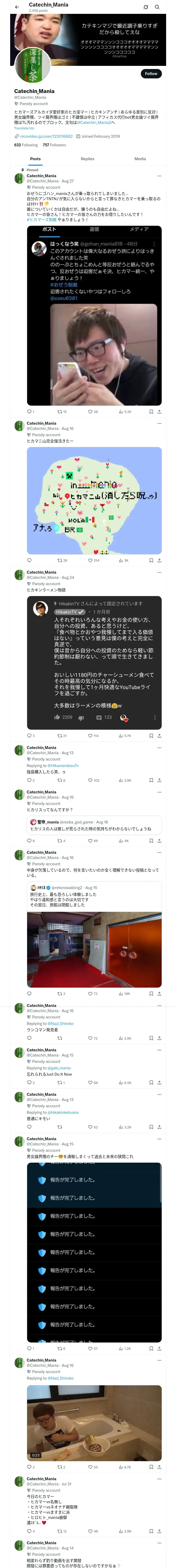The width and height of the screenshot is (176, 1568).
Task: Open the more menu on the pixel map post
Action: (159, 424)
